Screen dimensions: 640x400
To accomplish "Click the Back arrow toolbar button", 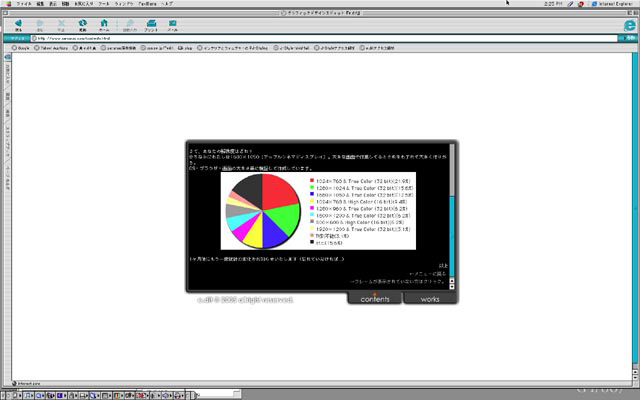I will [18, 25].
